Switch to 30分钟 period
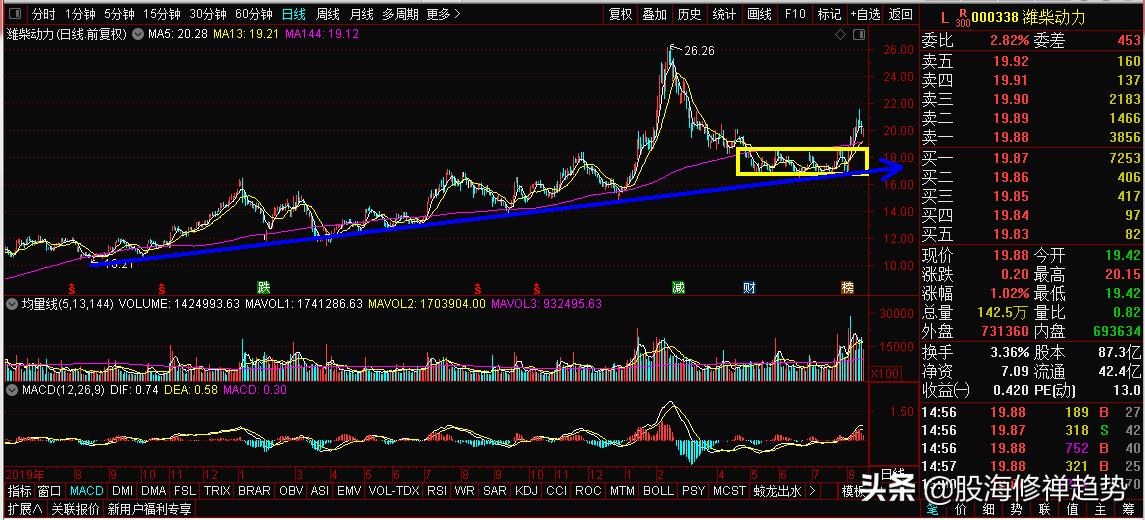This screenshot has height=520, width=1145. coord(208,14)
